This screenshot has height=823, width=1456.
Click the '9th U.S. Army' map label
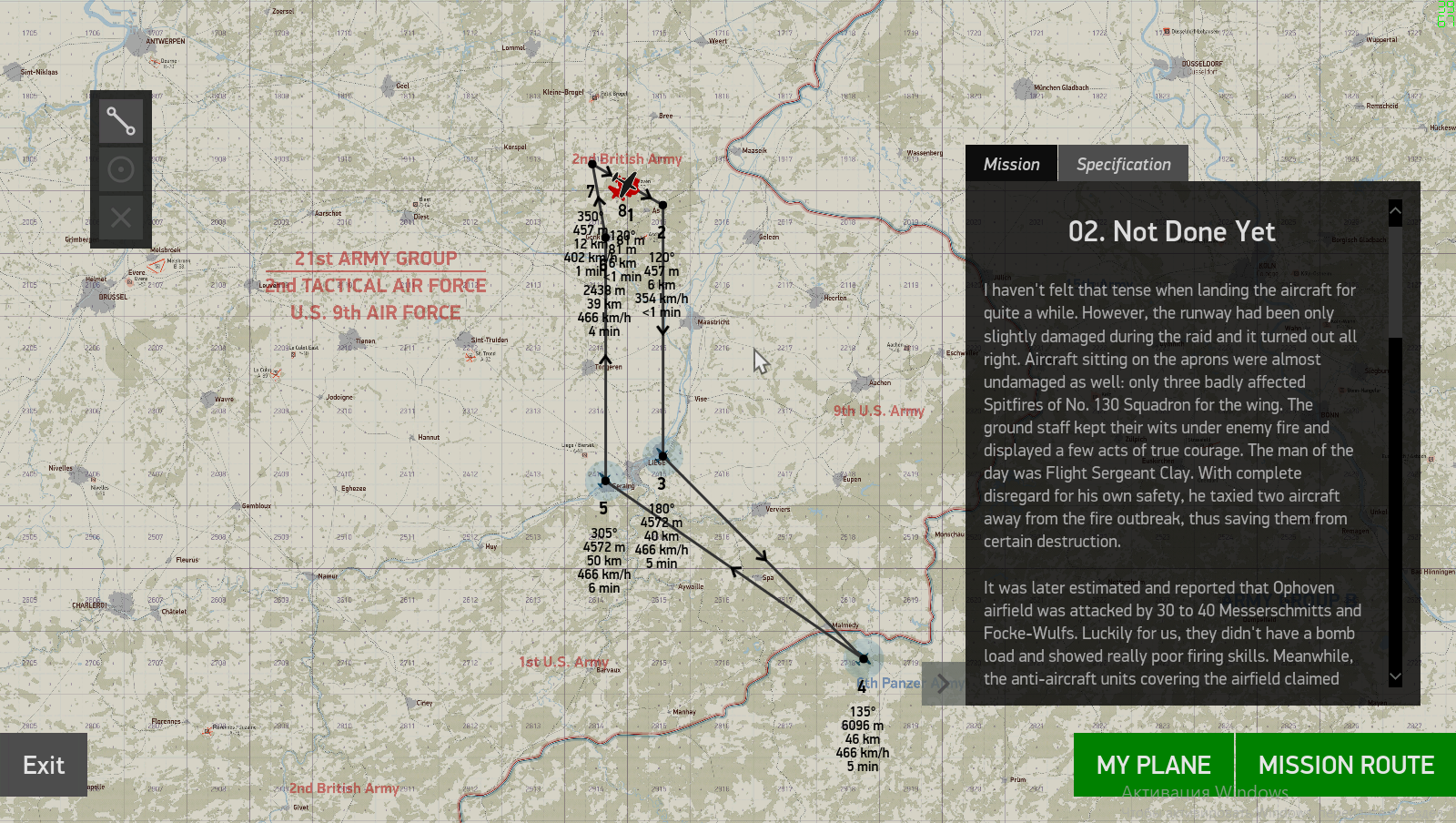879,411
